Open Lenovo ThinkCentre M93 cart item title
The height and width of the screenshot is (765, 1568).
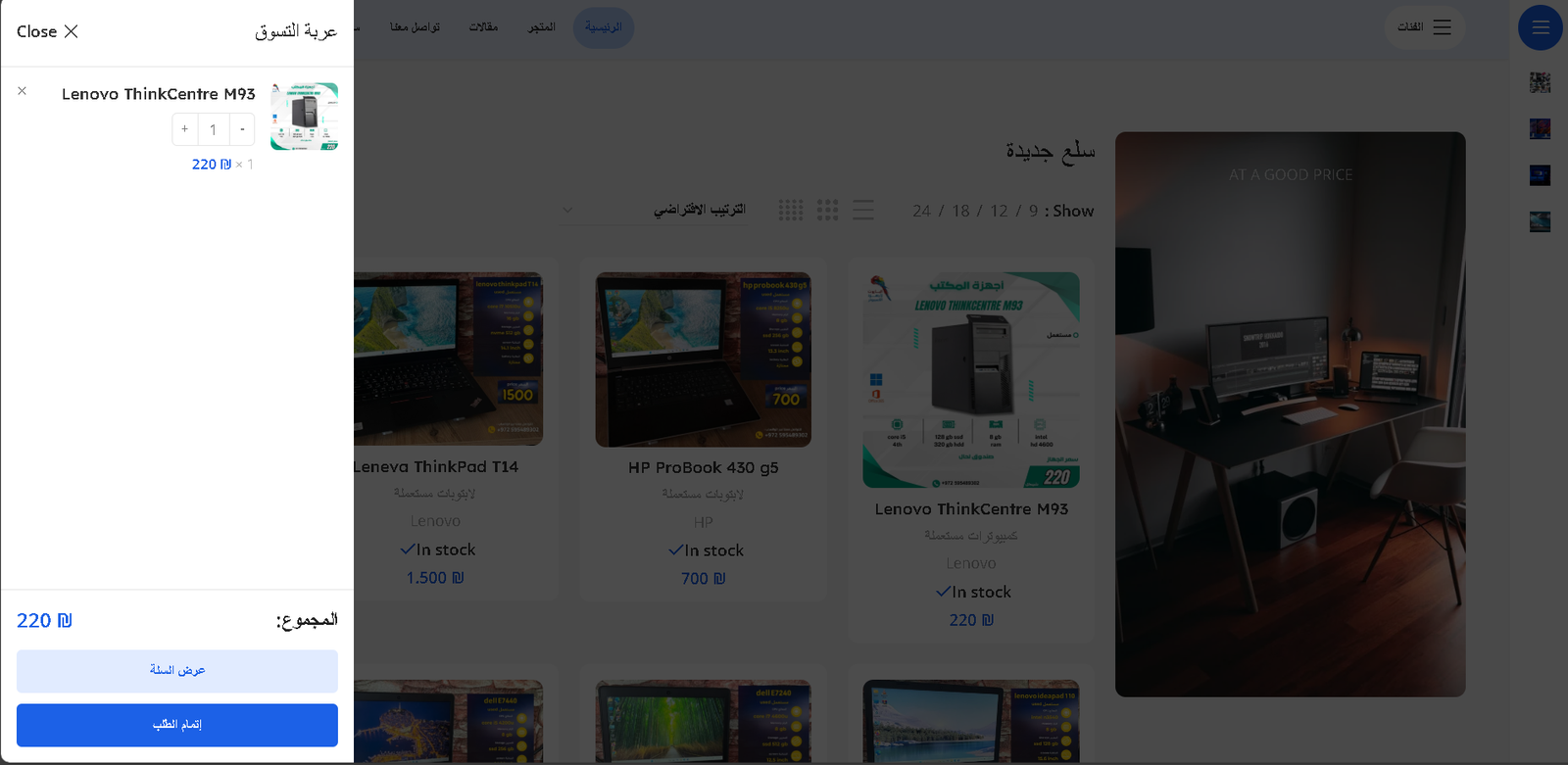coord(159,94)
